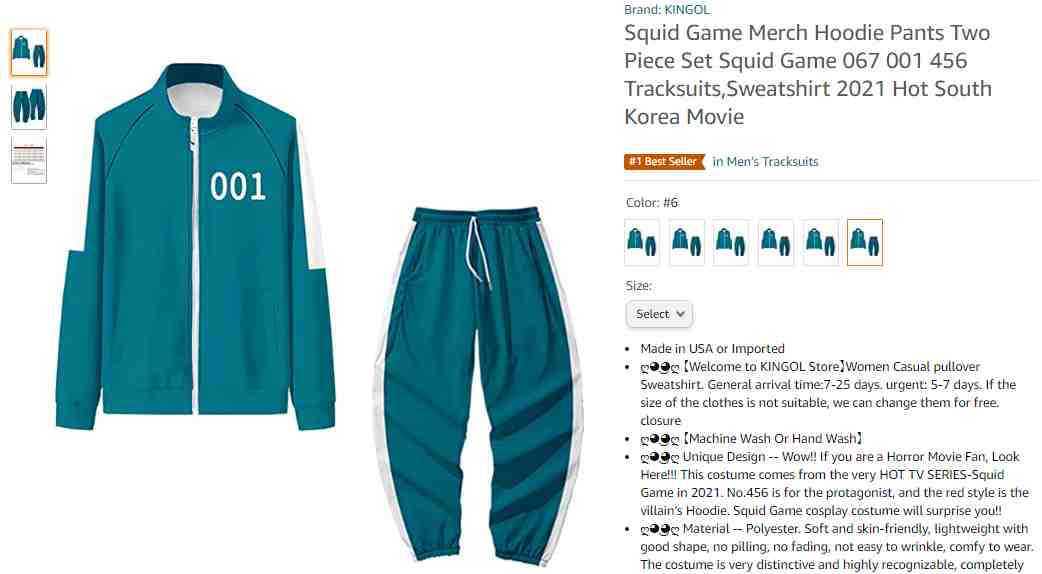Pick the highlighted #6 color swatch
Screen dimensions: 1042x574
(x=865, y=242)
